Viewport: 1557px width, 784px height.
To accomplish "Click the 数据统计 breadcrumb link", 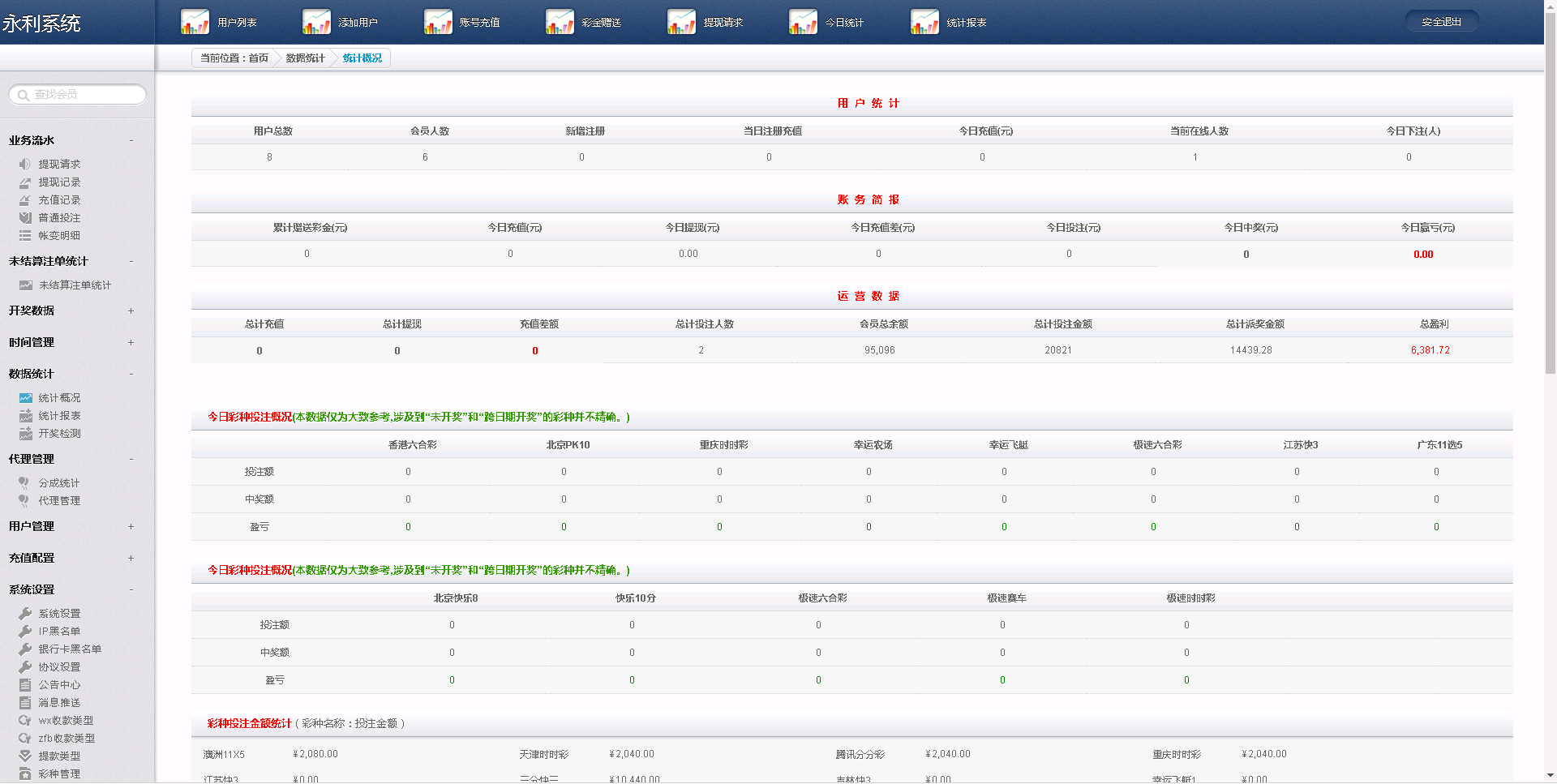I will tap(305, 58).
